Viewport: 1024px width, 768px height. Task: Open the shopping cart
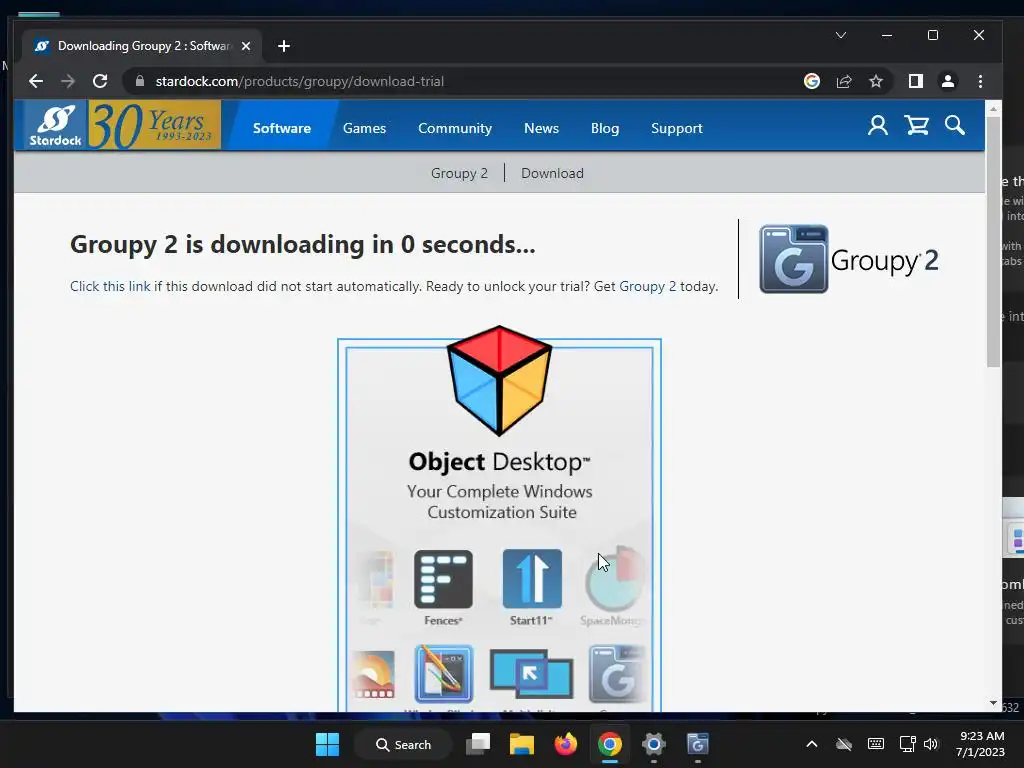[917, 125]
